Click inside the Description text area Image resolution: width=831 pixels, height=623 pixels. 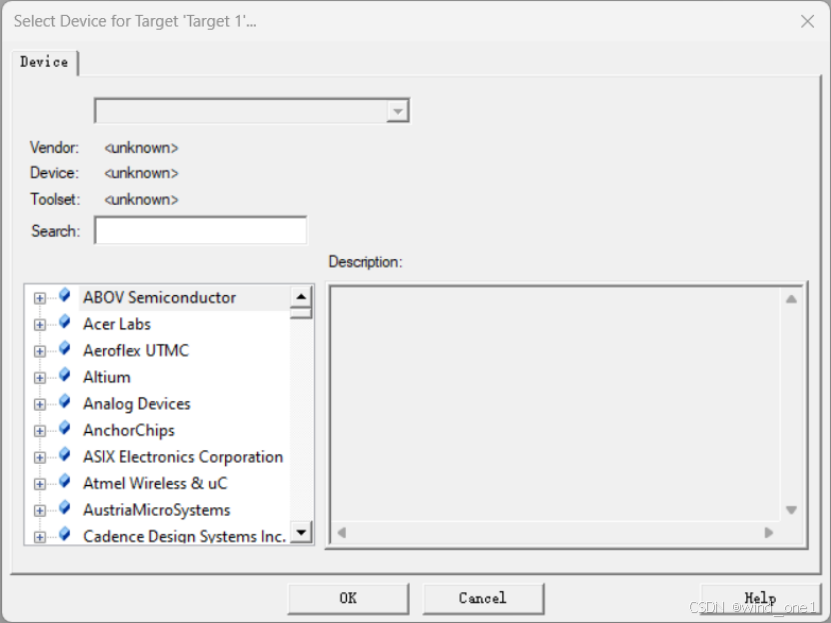555,405
